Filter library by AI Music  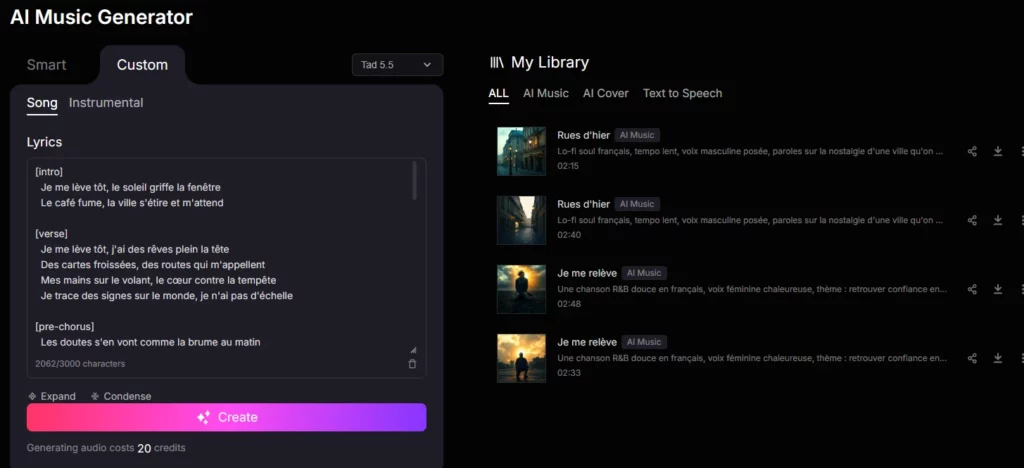[x=545, y=93]
